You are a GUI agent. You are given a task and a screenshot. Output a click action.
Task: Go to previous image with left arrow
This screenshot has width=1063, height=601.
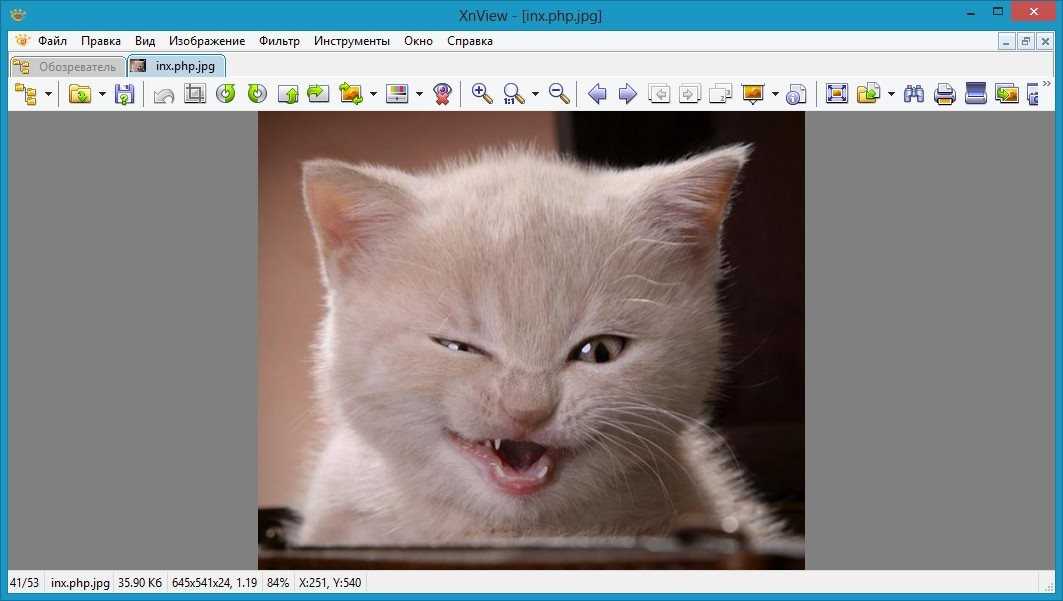click(597, 94)
